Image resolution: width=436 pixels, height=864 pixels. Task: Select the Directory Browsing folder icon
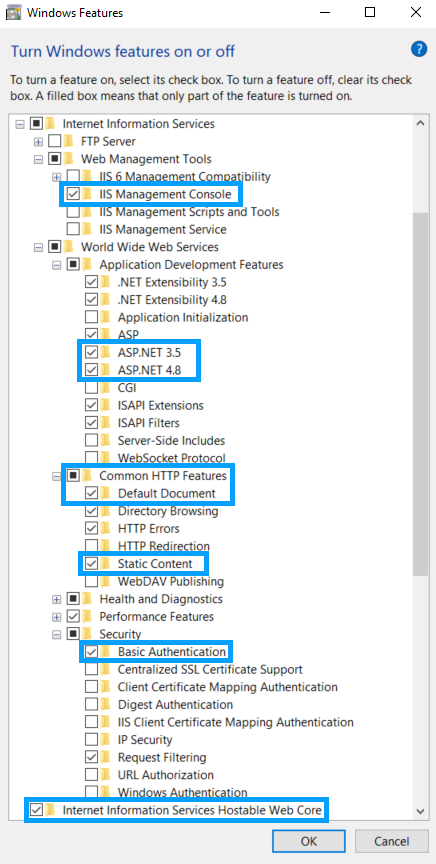coord(105,511)
